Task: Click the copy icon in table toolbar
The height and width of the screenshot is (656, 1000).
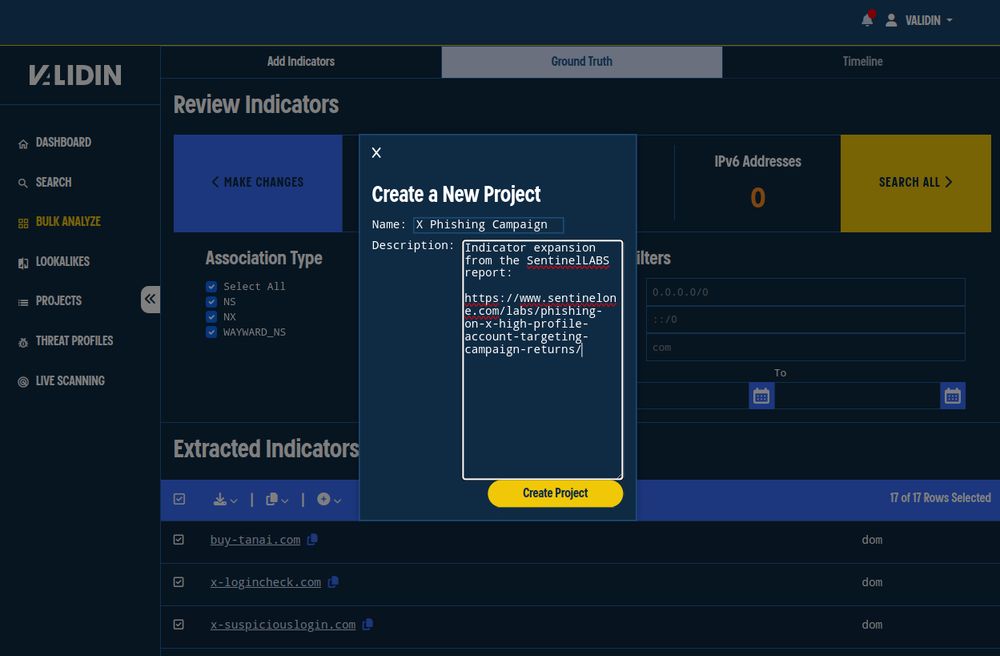Action: pyautogui.click(x=271, y=499)
